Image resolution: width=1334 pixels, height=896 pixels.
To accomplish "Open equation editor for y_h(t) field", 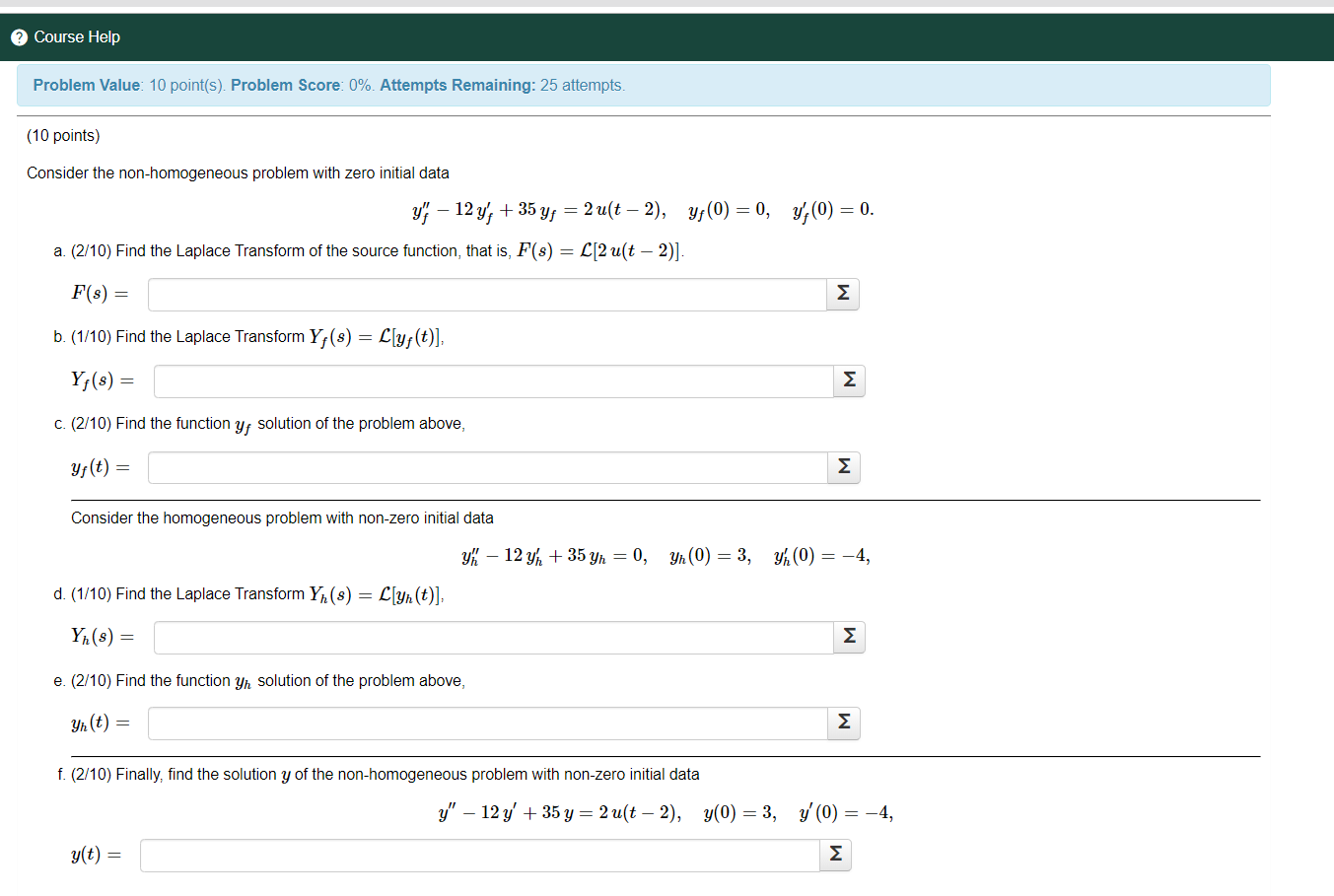I will click(x=844, y=723).
